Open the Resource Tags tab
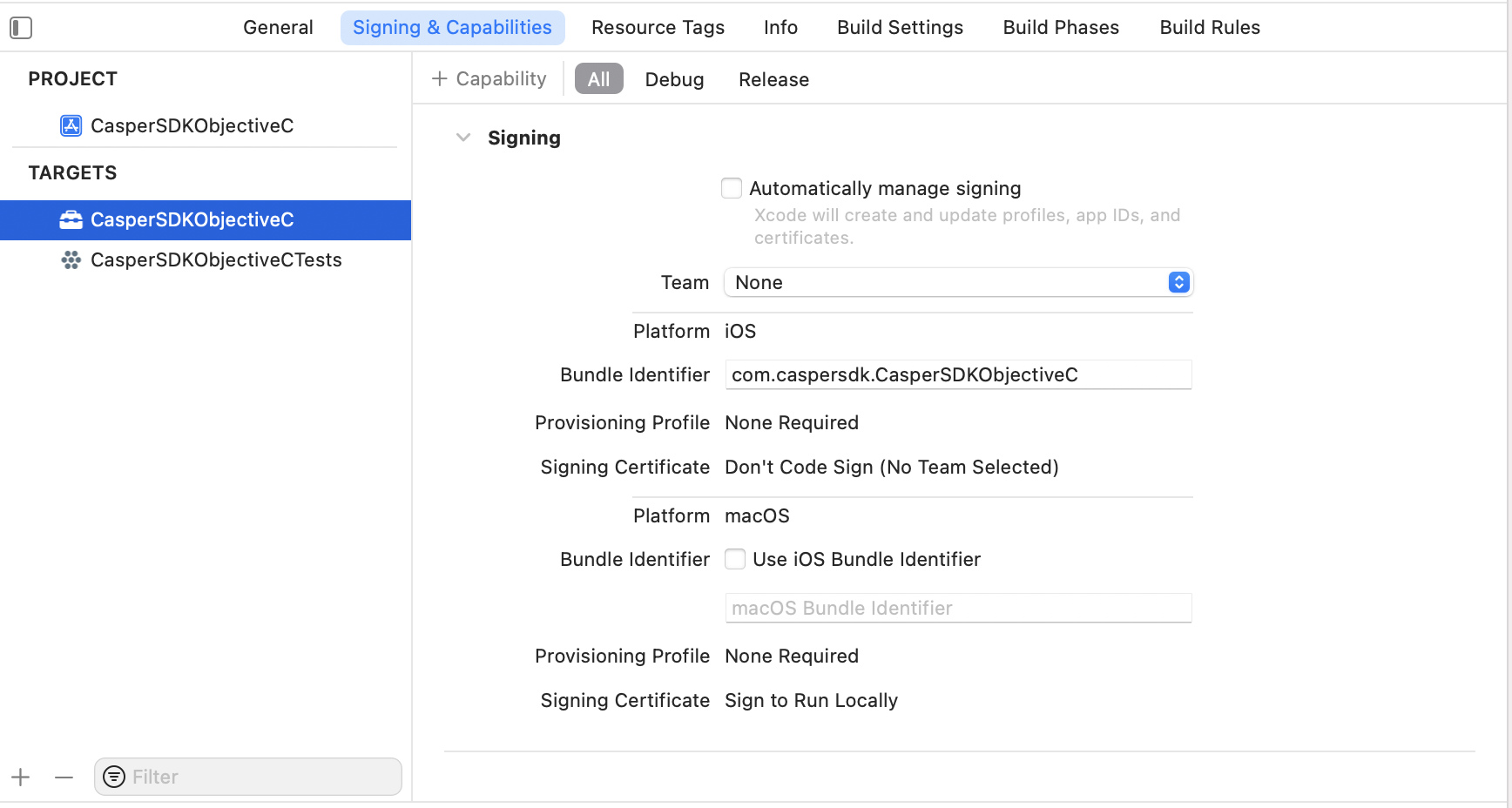Viewport: 1512px width, 808px height. pyautogui.click(x=658, y=27)
